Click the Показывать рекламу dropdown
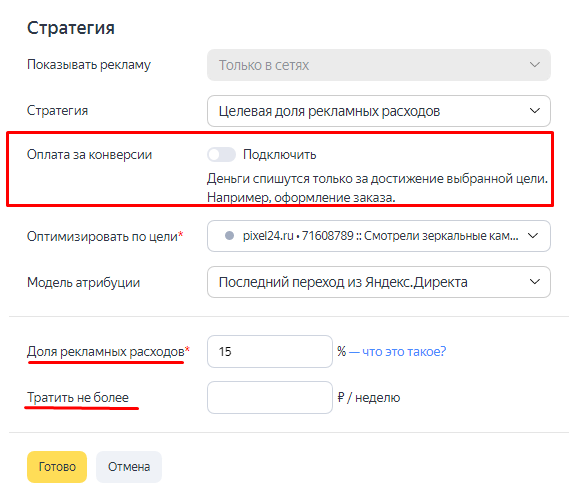Image resolution: width=572 pixels, height=501 pixels. [379, 65]
